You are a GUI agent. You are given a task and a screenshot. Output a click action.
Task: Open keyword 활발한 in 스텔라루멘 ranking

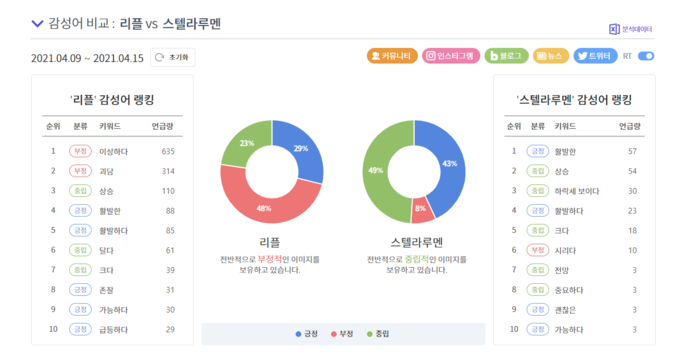click(565, 152)
